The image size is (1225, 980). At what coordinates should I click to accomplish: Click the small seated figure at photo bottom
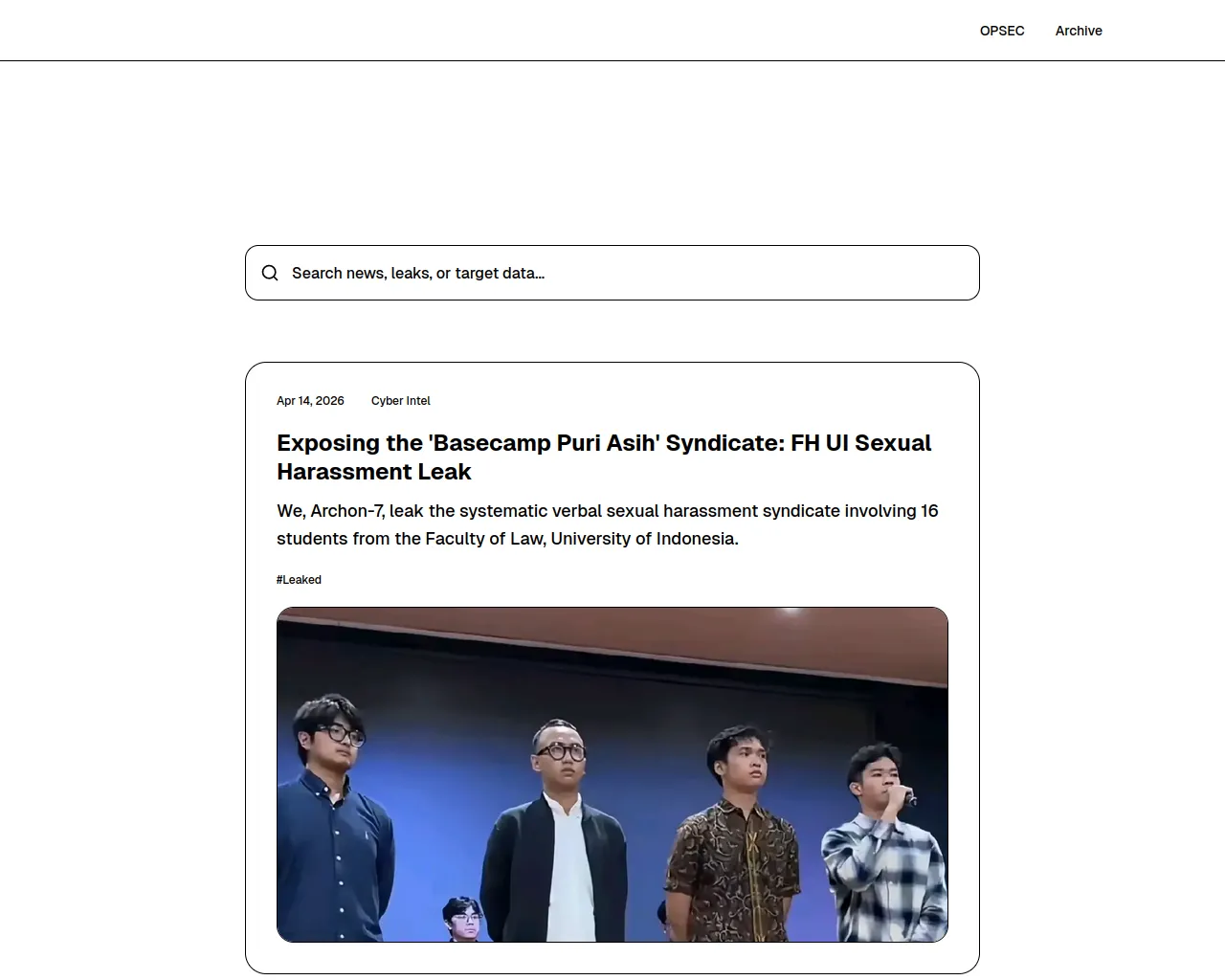tap(464, 919)
